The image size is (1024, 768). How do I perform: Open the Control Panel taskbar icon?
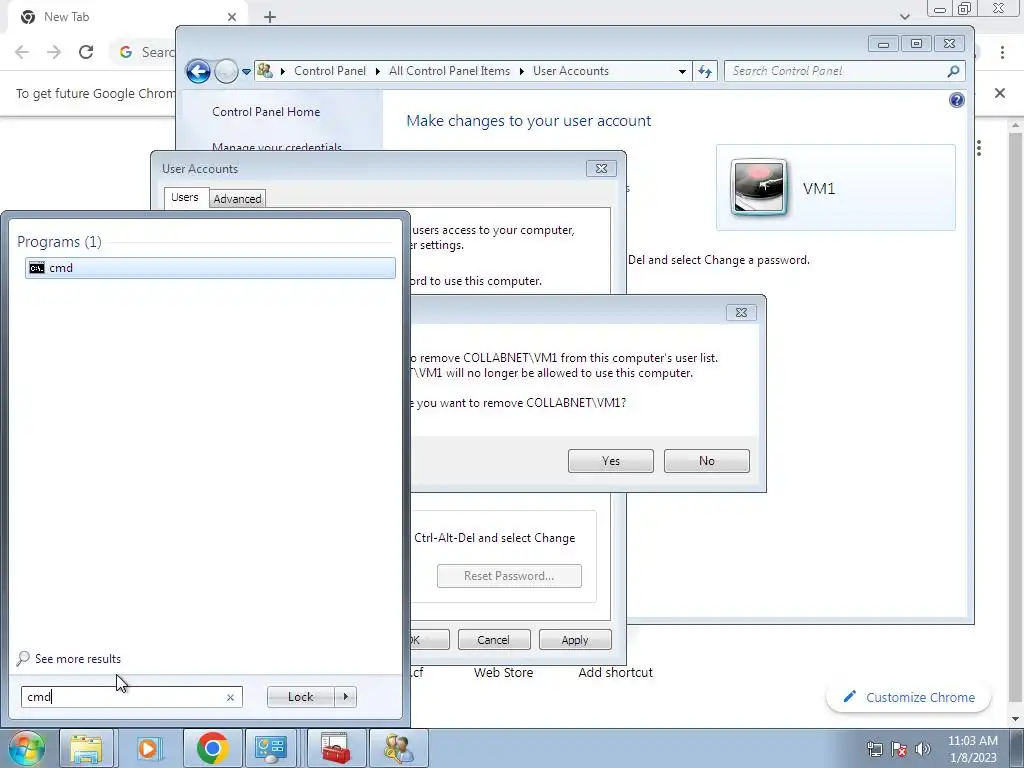[271, 748]
